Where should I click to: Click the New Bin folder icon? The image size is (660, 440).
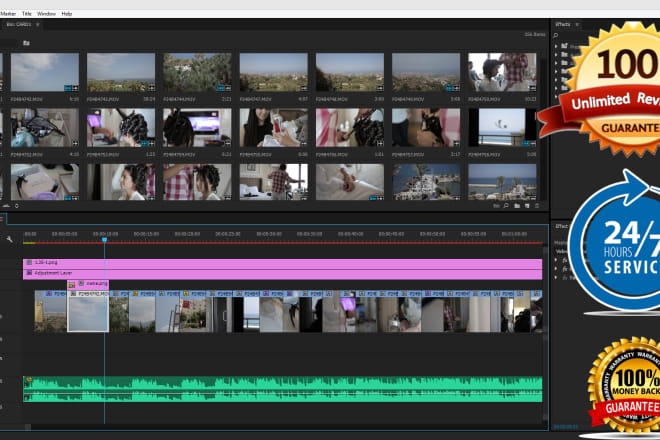coord(517,206)
